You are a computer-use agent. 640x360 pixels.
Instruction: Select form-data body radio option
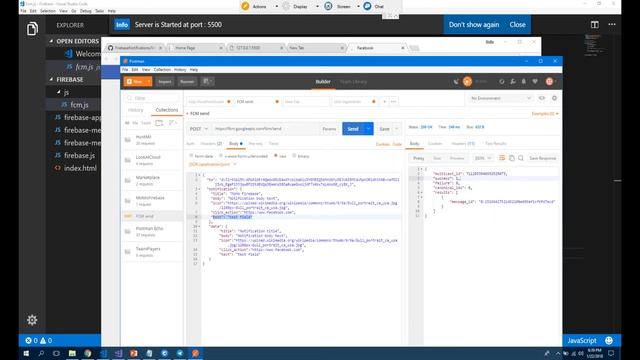(191, 156)
